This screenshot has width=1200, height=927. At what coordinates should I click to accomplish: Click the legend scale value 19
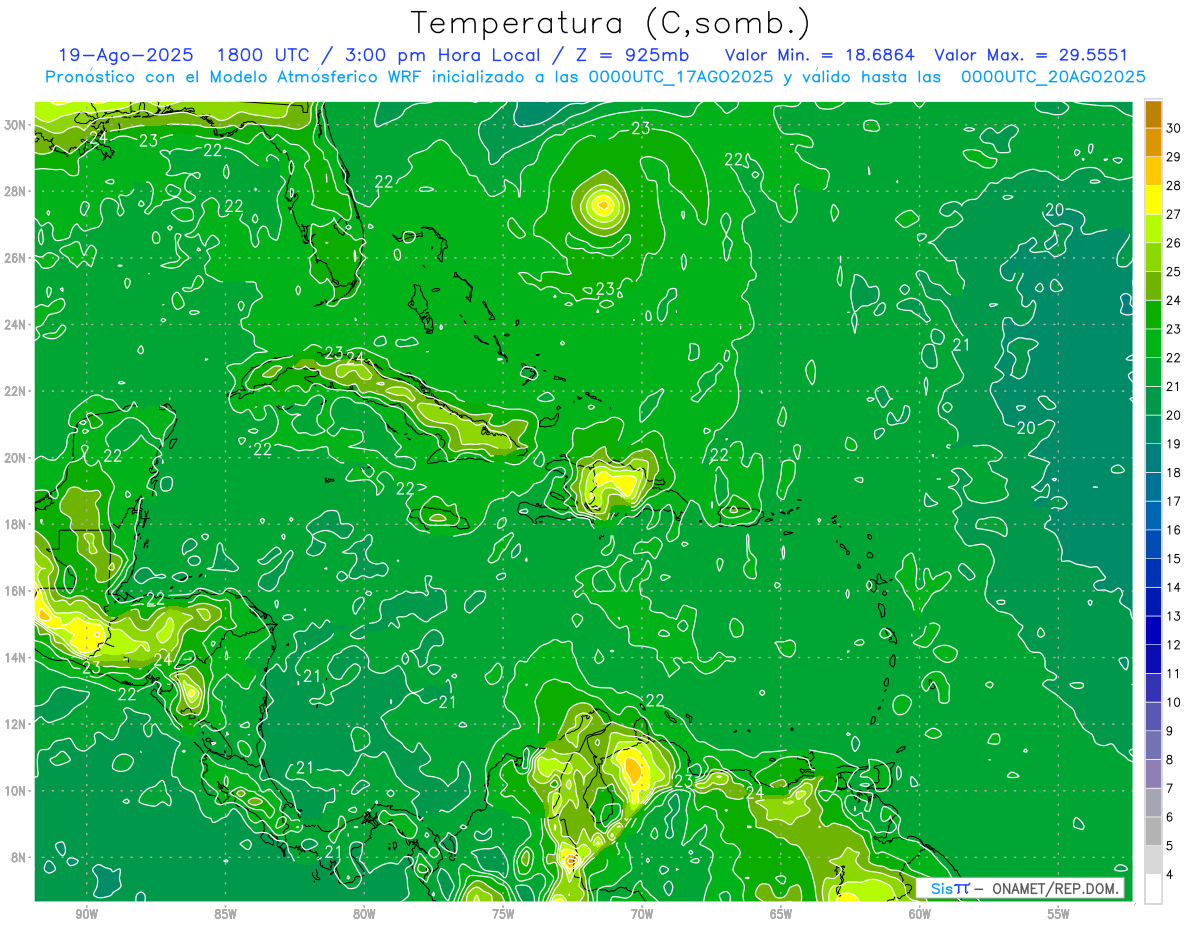tap(1174, 443)
